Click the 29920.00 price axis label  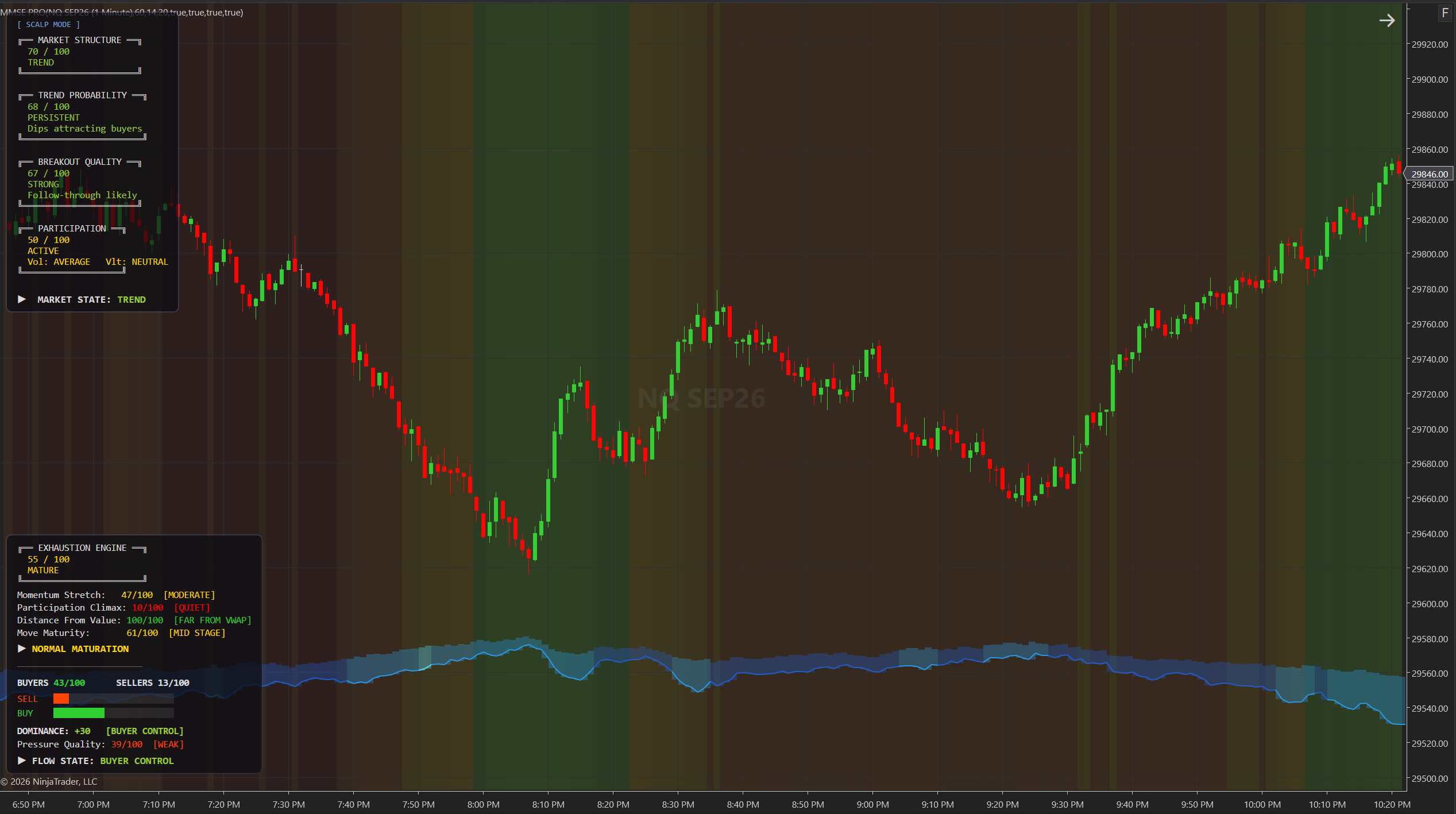1430,45
